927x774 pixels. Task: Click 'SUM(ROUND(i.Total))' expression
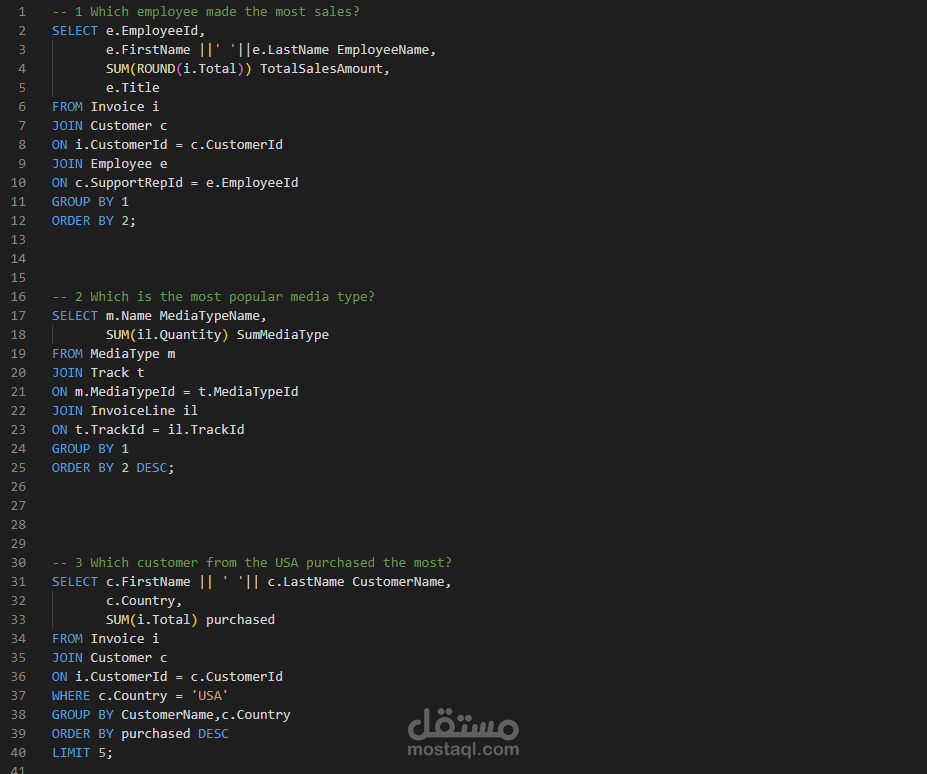pyautogui.click(x=179, y=69)
